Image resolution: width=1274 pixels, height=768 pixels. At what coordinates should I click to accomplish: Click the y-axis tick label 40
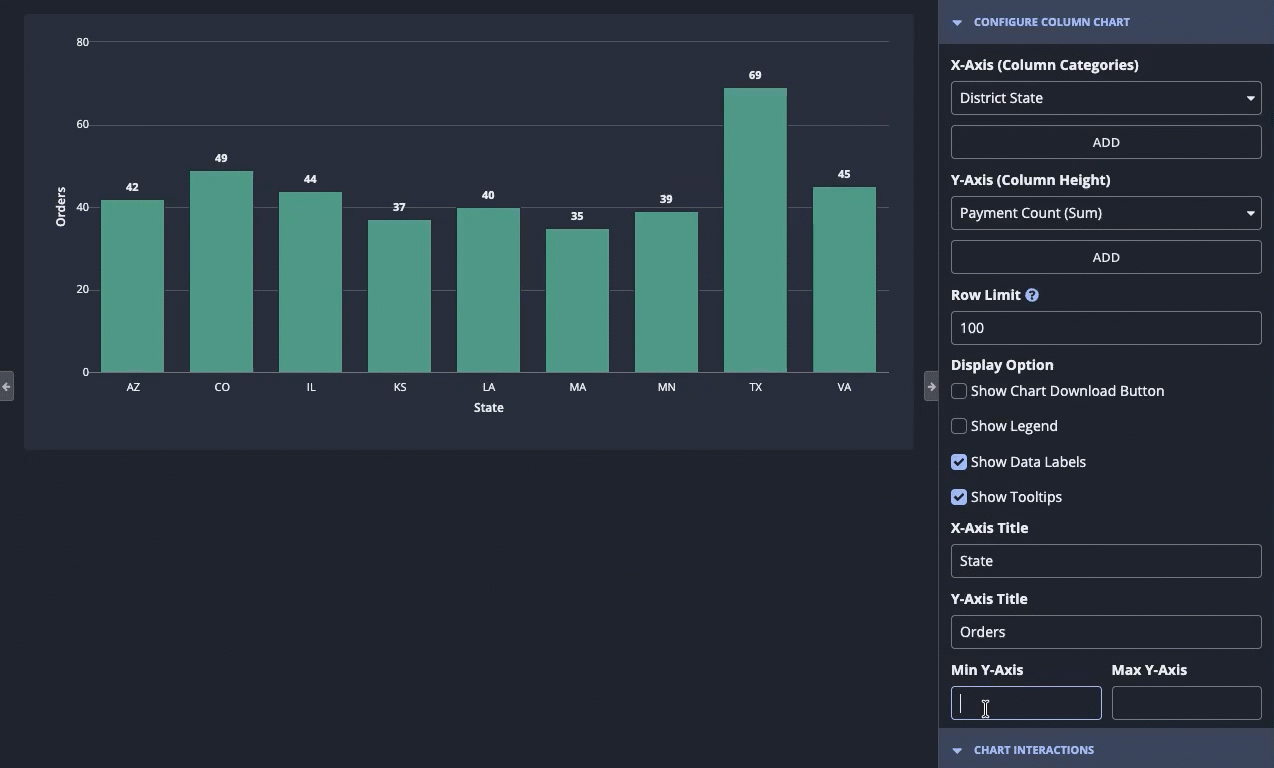point(82,207)
